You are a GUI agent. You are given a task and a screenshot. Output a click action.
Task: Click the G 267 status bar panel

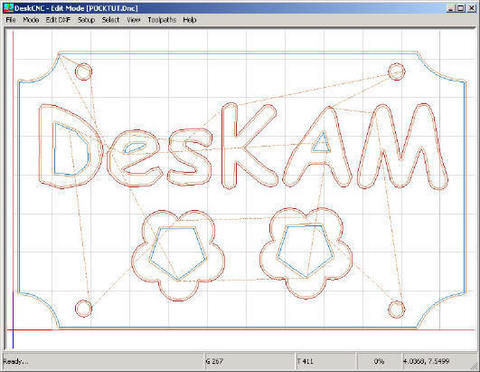pyautogui.click(x=249, y=361)
